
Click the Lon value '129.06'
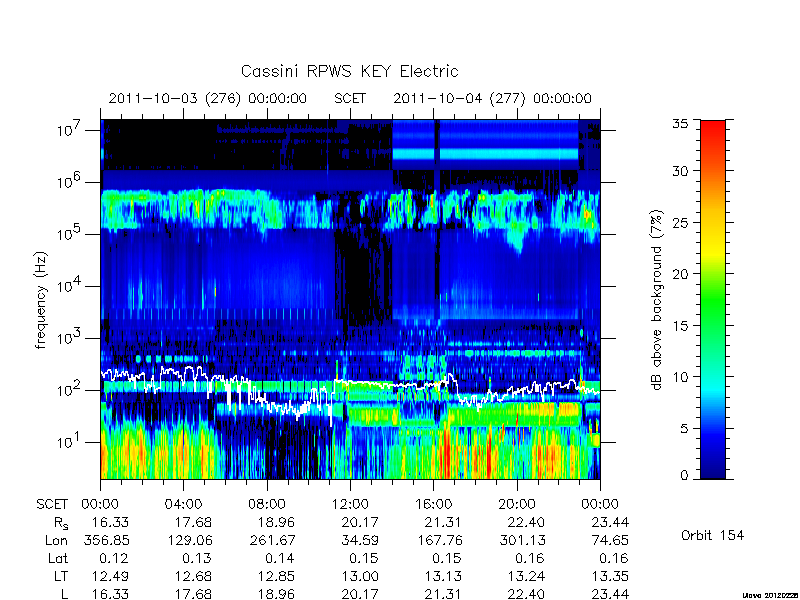[x=189, y=540]
